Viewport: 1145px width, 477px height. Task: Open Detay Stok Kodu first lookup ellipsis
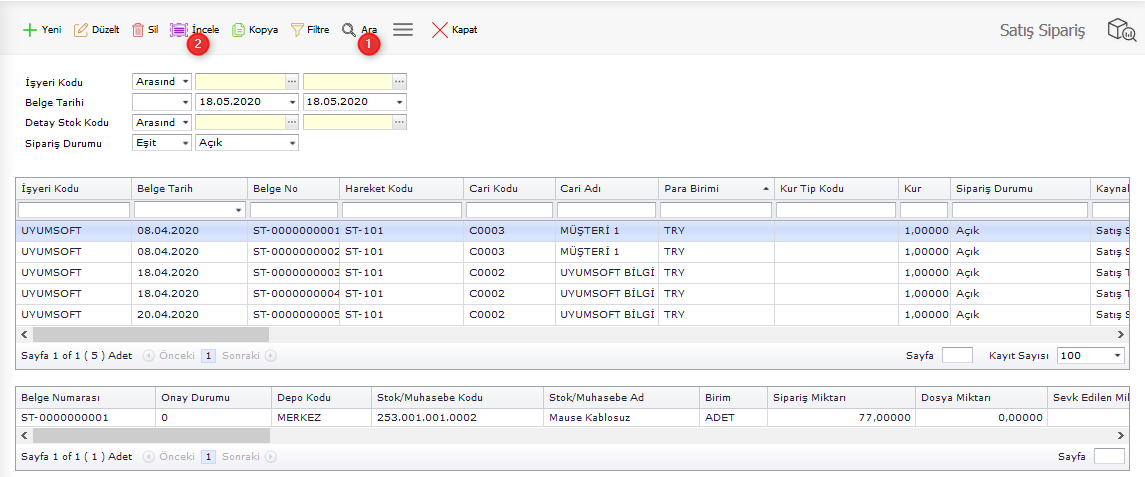point(292,122)
